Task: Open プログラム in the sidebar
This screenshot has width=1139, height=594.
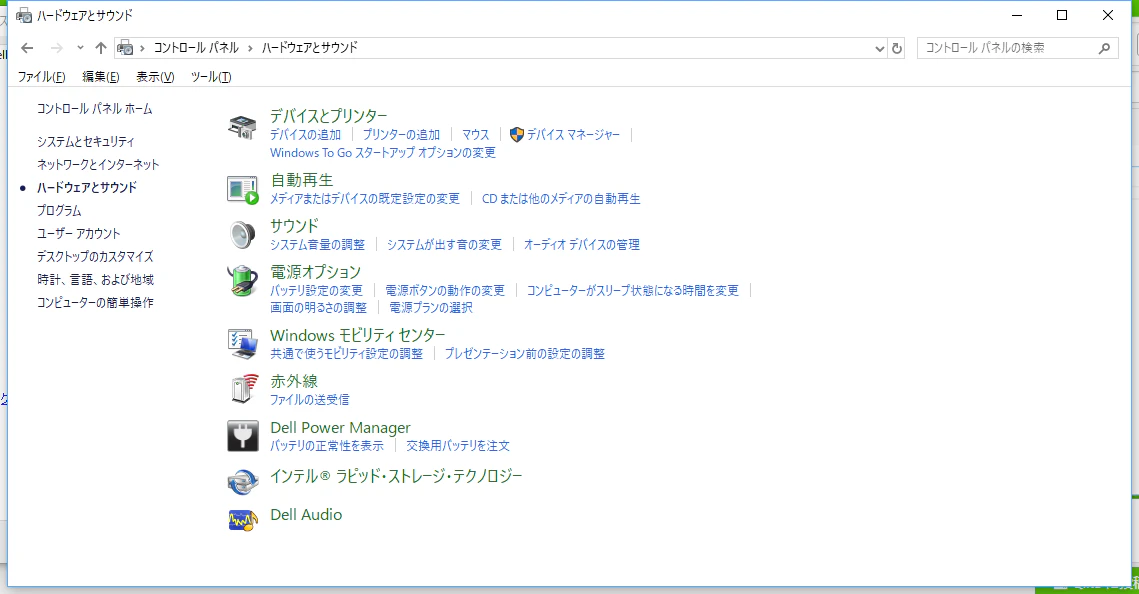Action: pyautogui.click(x=59, y=211)
